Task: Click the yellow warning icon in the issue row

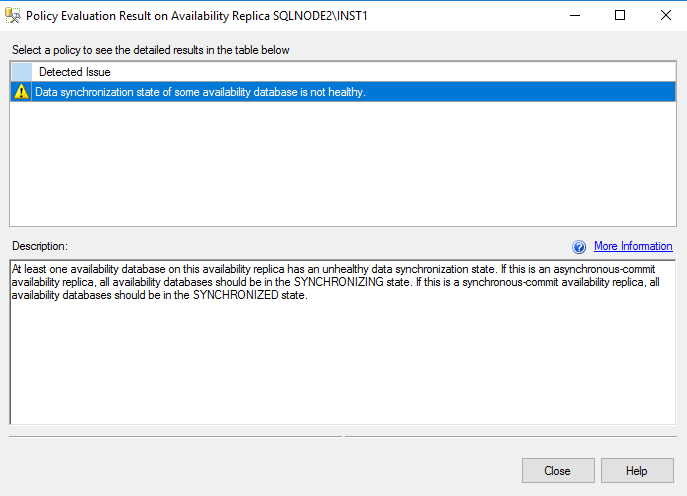Action: [21, 92]
